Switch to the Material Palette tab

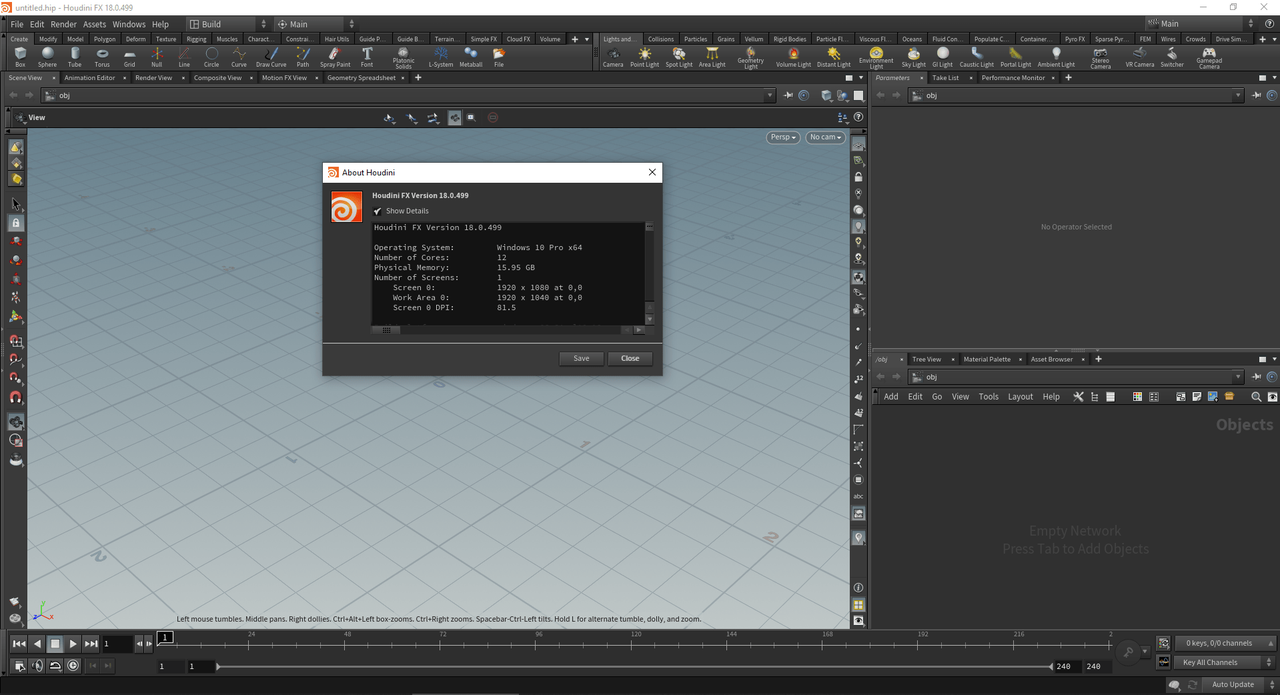(x=987, y=359)
